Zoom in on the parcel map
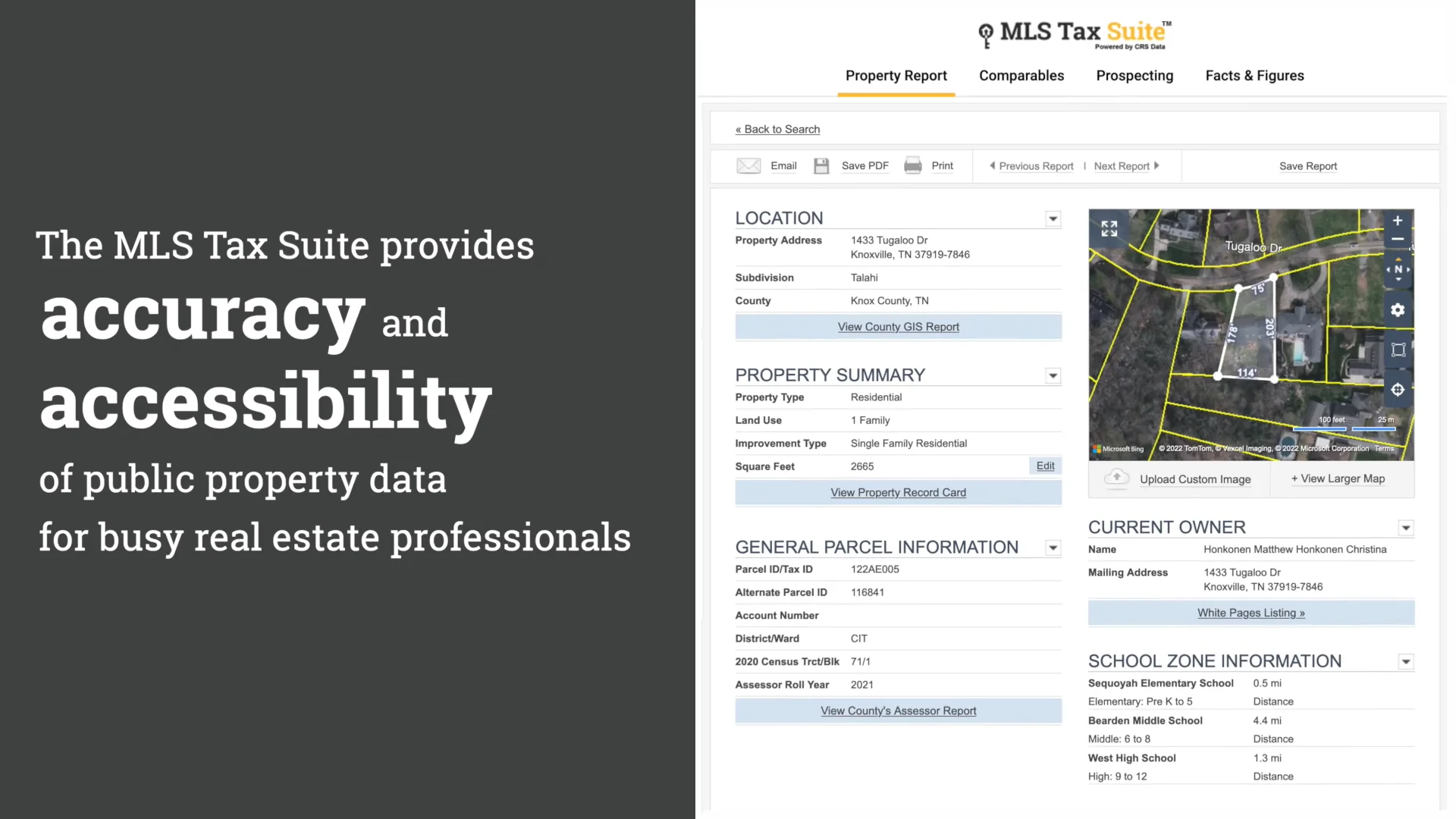 tap(1398, 221)
